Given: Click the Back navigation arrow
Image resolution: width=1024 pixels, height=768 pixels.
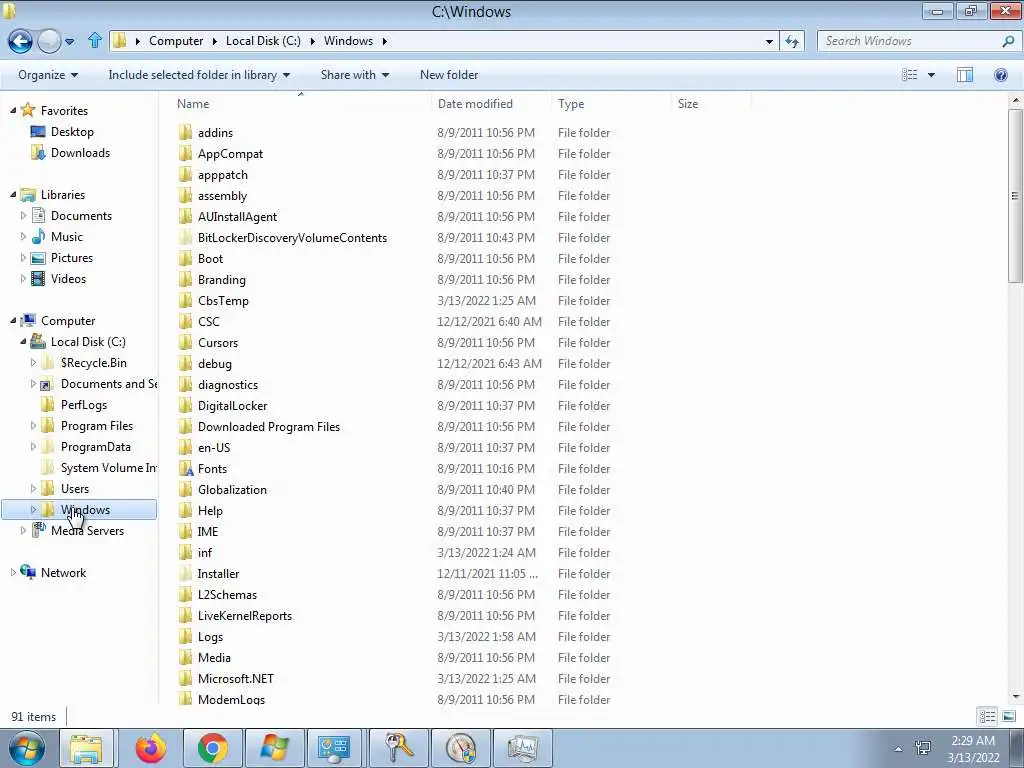Looking at the screenshot, I should (x=20, y=41).
